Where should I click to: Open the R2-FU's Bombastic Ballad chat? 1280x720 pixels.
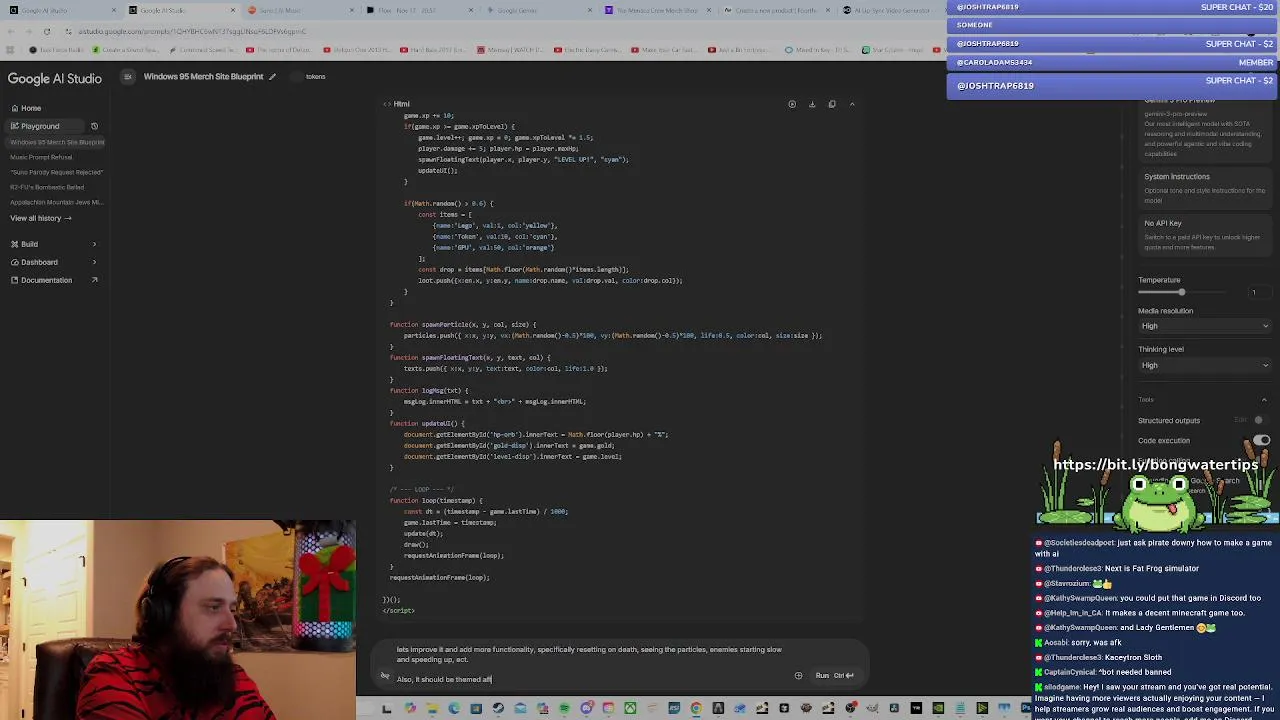tap(47, 187)
